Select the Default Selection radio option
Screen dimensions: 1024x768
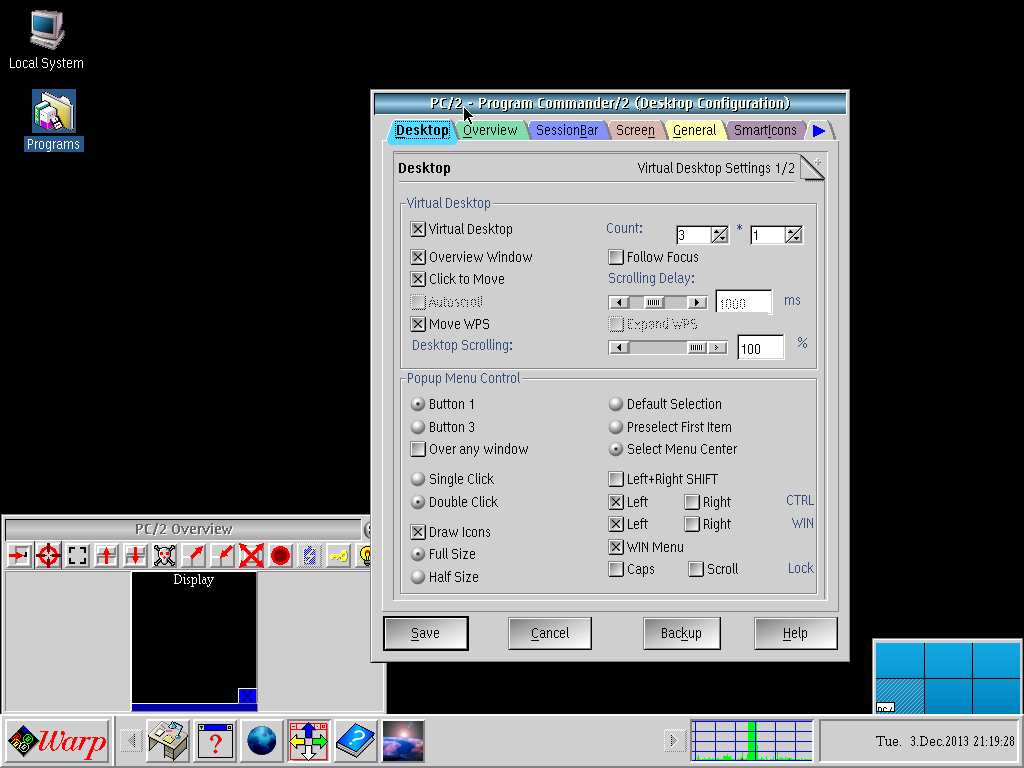pyautogui.click(x=616, y=404)
